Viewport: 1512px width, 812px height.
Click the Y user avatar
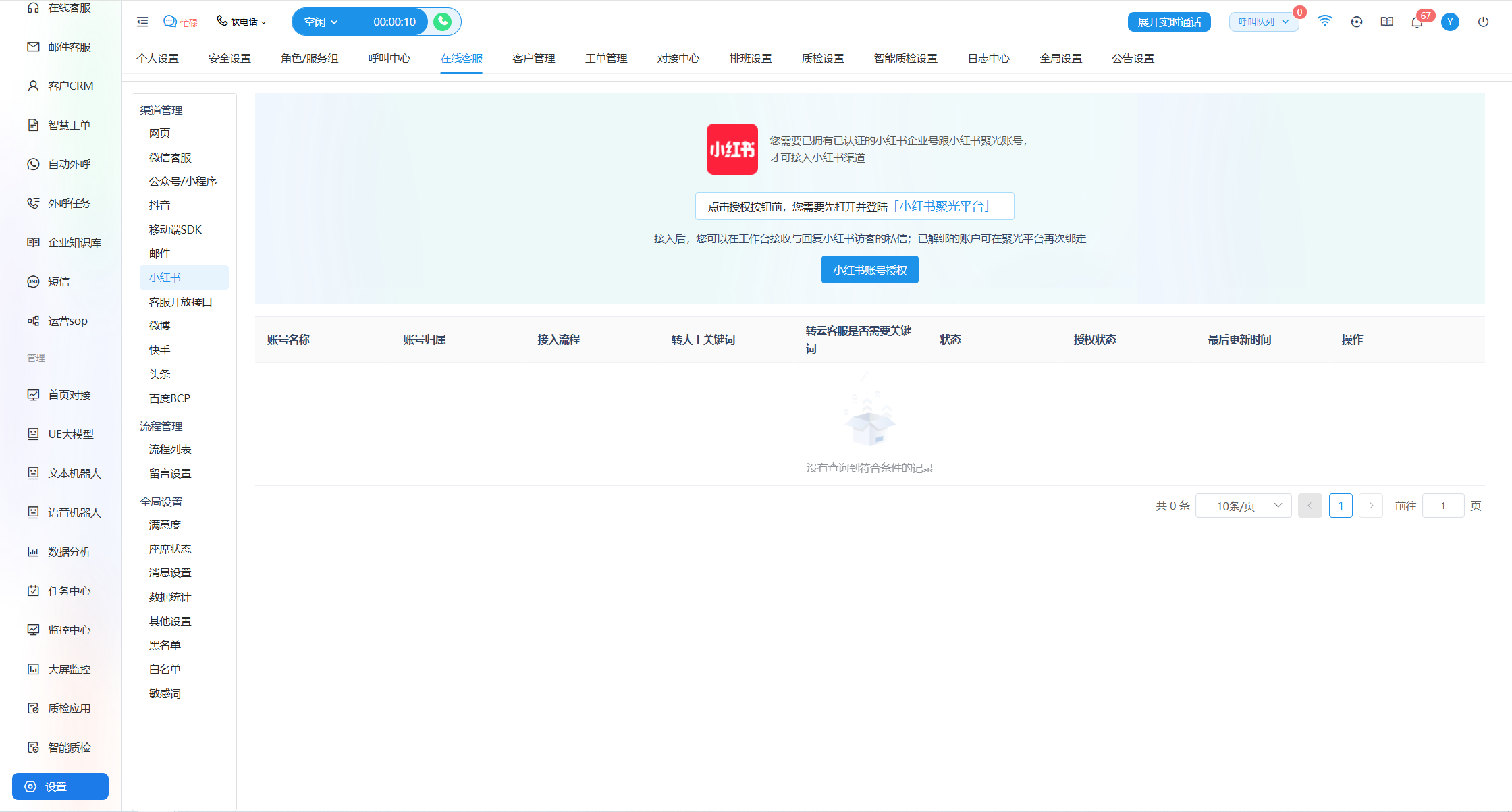(1450, 22)
